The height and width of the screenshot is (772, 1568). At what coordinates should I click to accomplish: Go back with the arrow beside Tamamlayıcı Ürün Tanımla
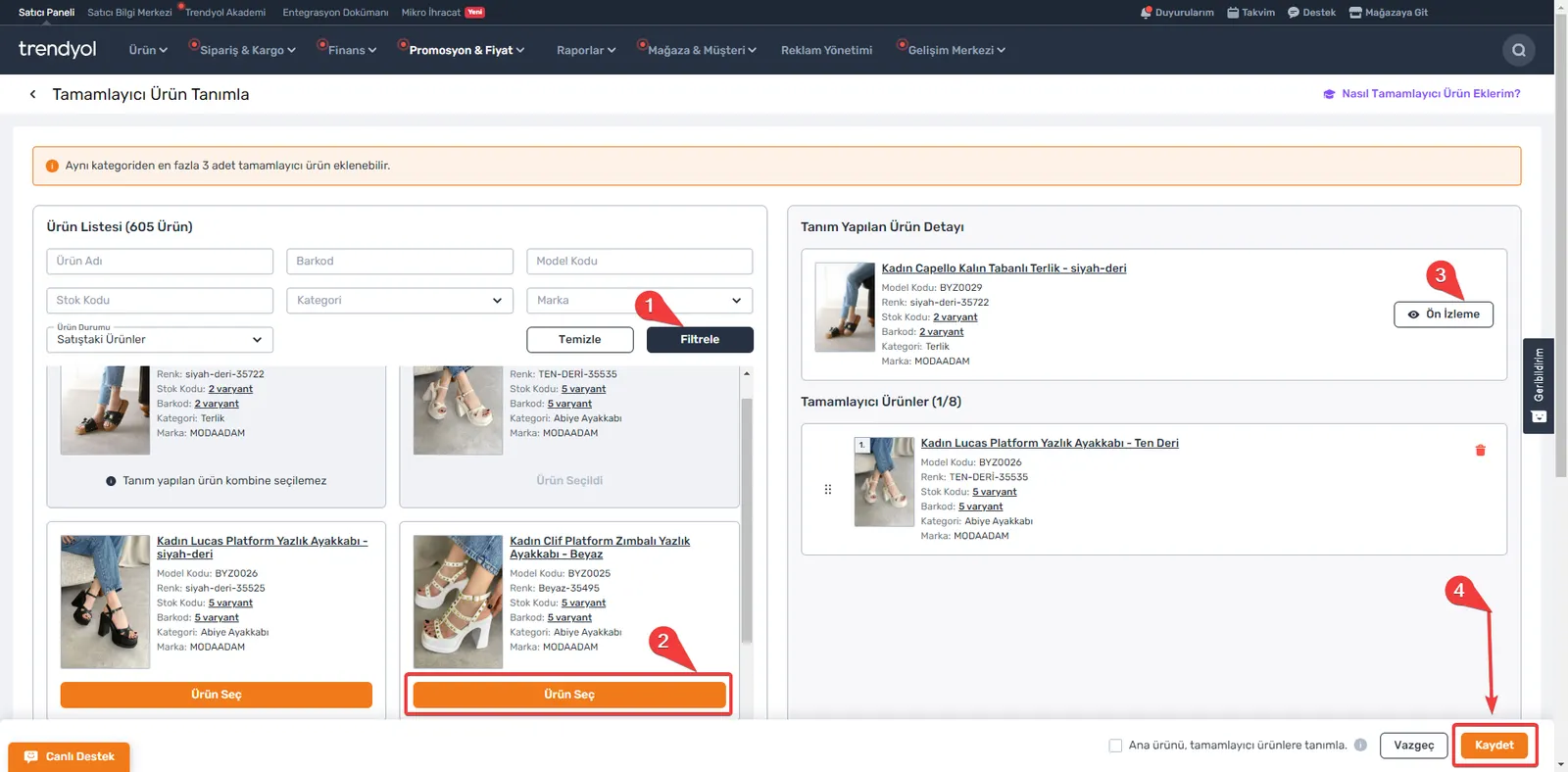coord(32,94)
